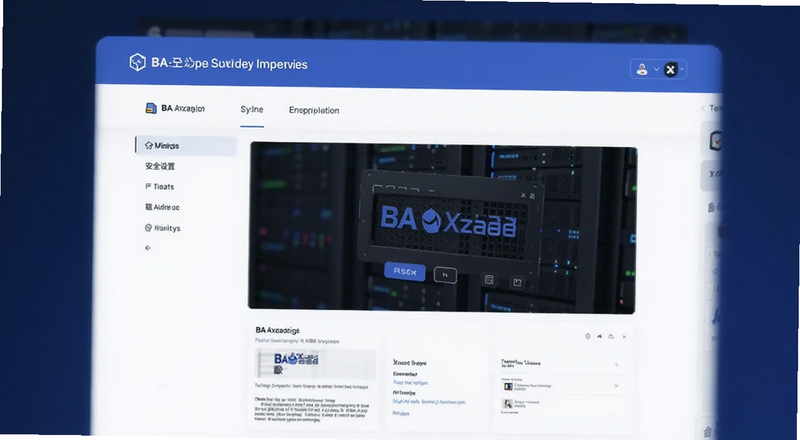
Task: Close the bottom panel with the small x icon
Action: pos(624,337)
